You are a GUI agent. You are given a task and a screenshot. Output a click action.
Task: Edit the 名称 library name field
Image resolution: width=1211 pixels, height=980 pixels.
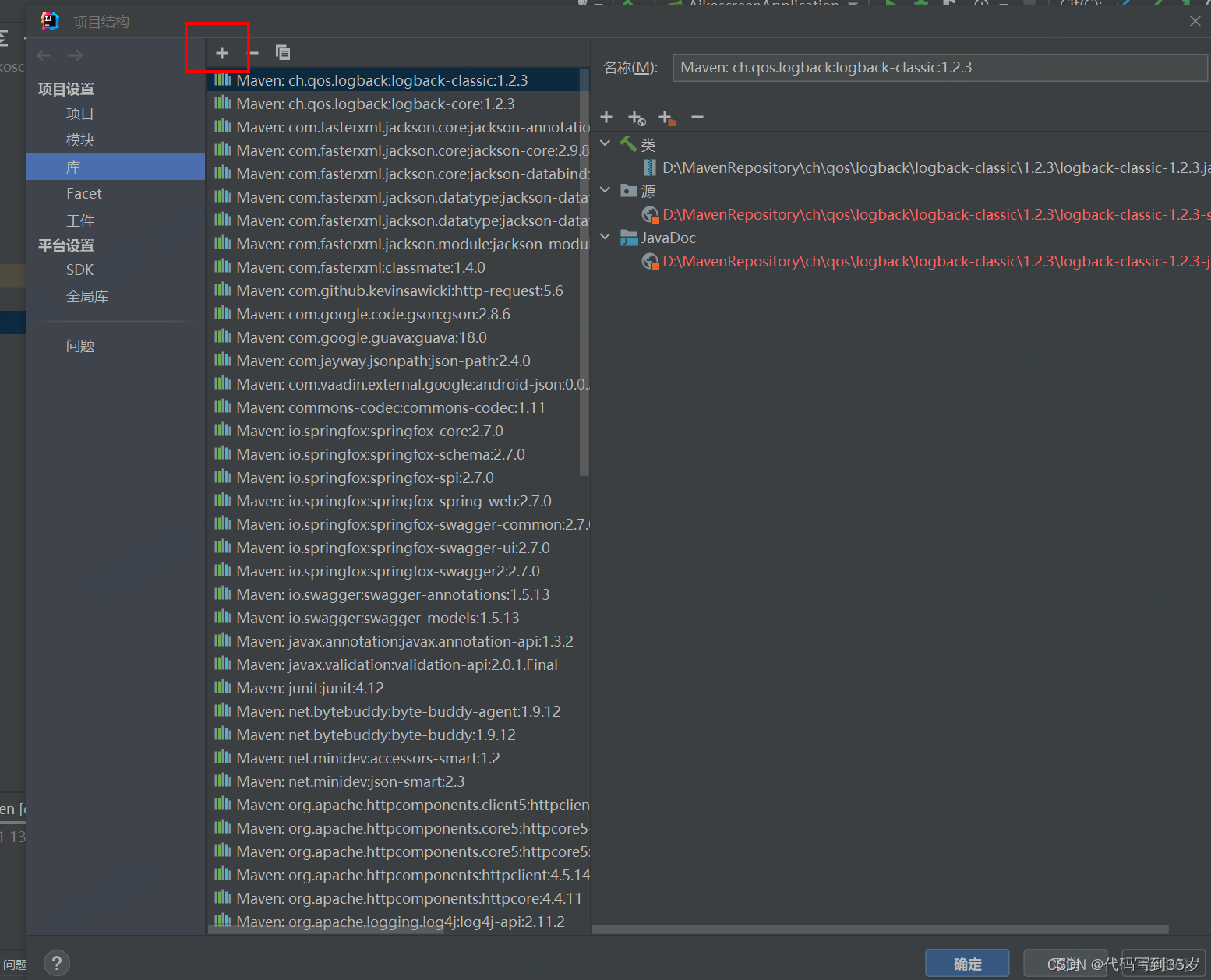pyautogui.click(x=940, y=68)
